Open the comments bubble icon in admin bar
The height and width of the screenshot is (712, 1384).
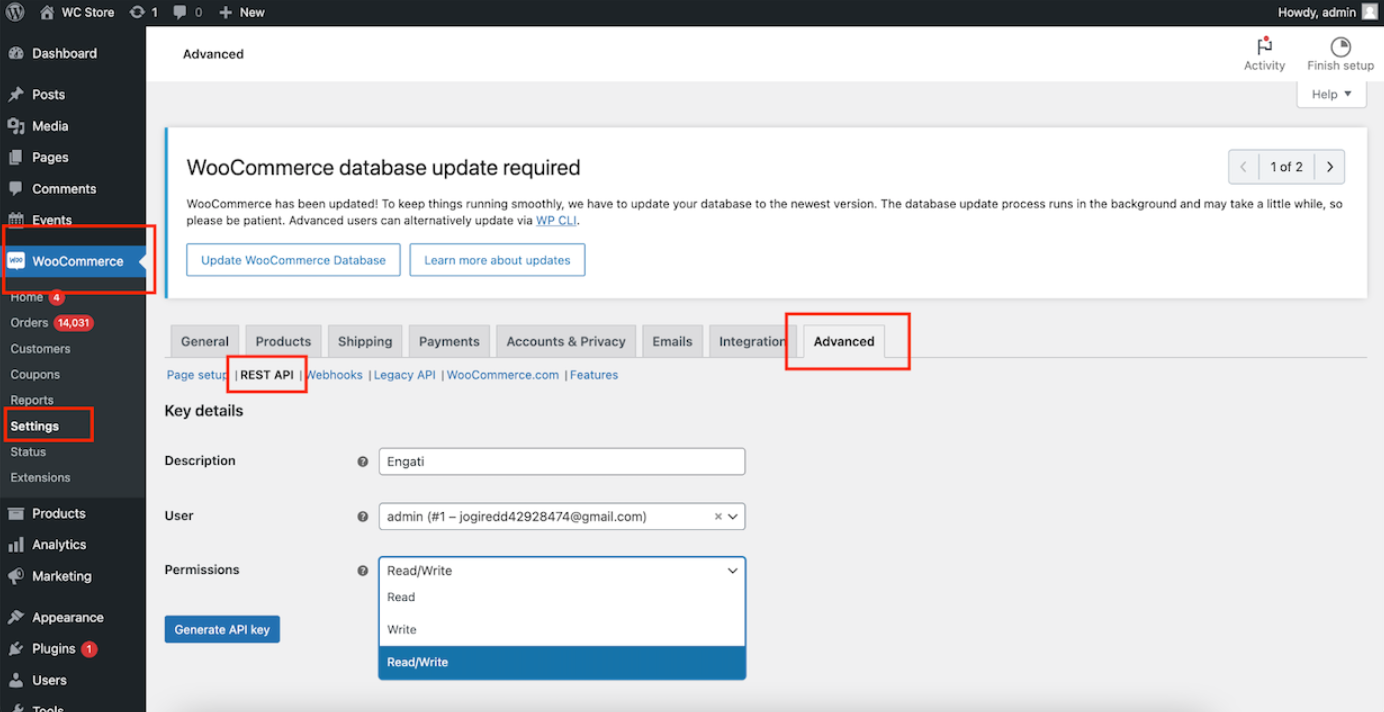point(179,13)
